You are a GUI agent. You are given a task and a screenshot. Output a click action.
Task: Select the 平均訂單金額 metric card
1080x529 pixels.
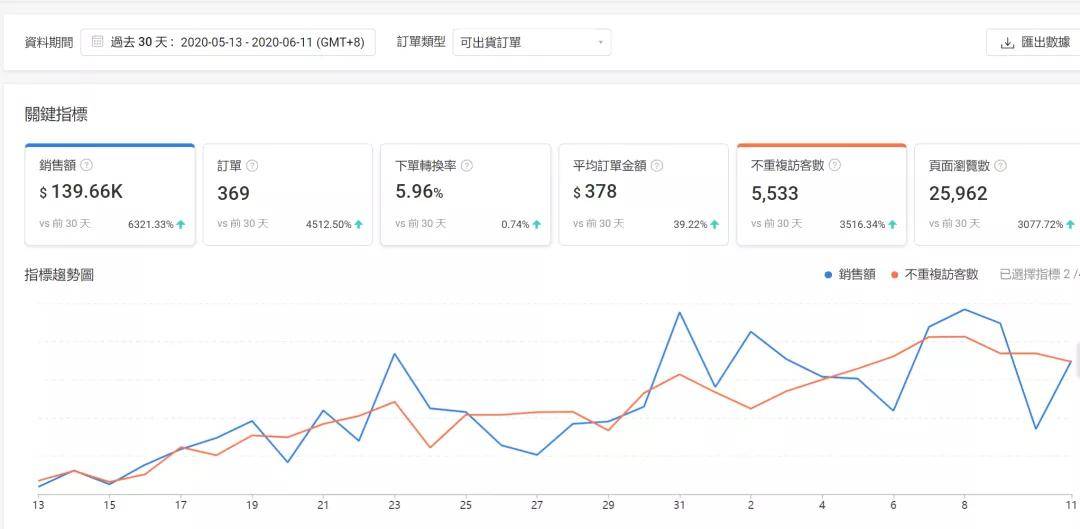click(x=643, y=194)
